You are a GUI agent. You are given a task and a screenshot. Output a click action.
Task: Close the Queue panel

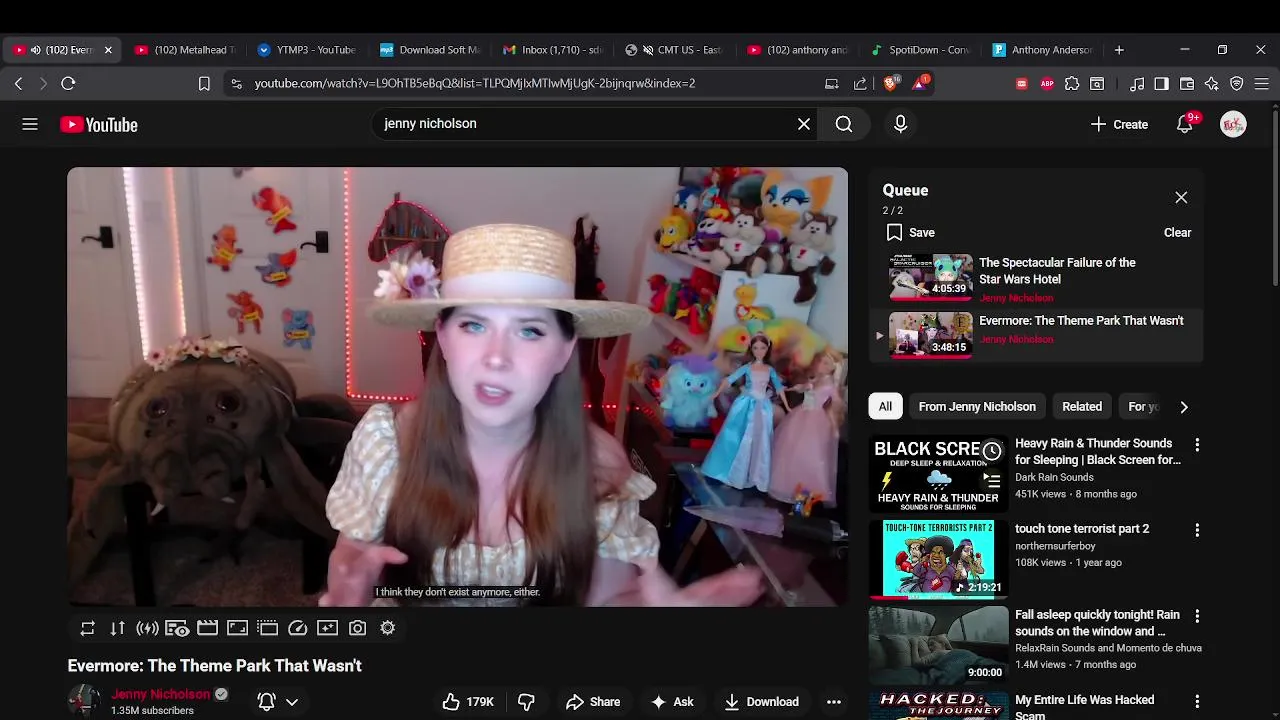click(x=1181, y=198)
